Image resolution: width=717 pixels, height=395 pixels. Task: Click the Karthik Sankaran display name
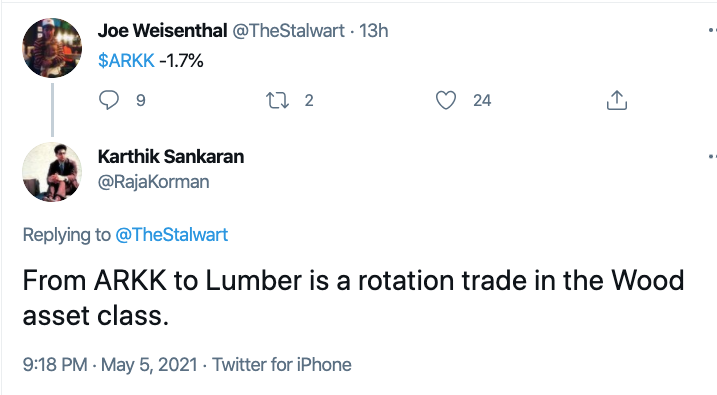[171, 156]
